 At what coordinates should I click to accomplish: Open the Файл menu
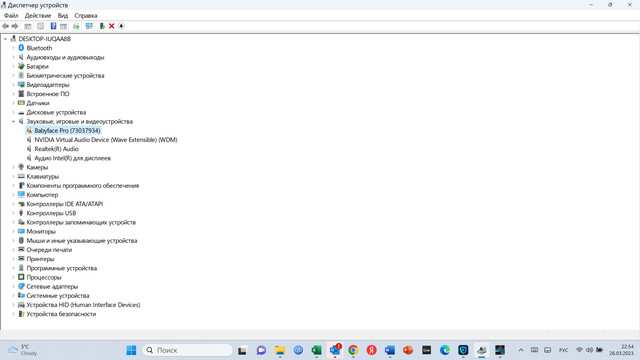click(11, 16)
